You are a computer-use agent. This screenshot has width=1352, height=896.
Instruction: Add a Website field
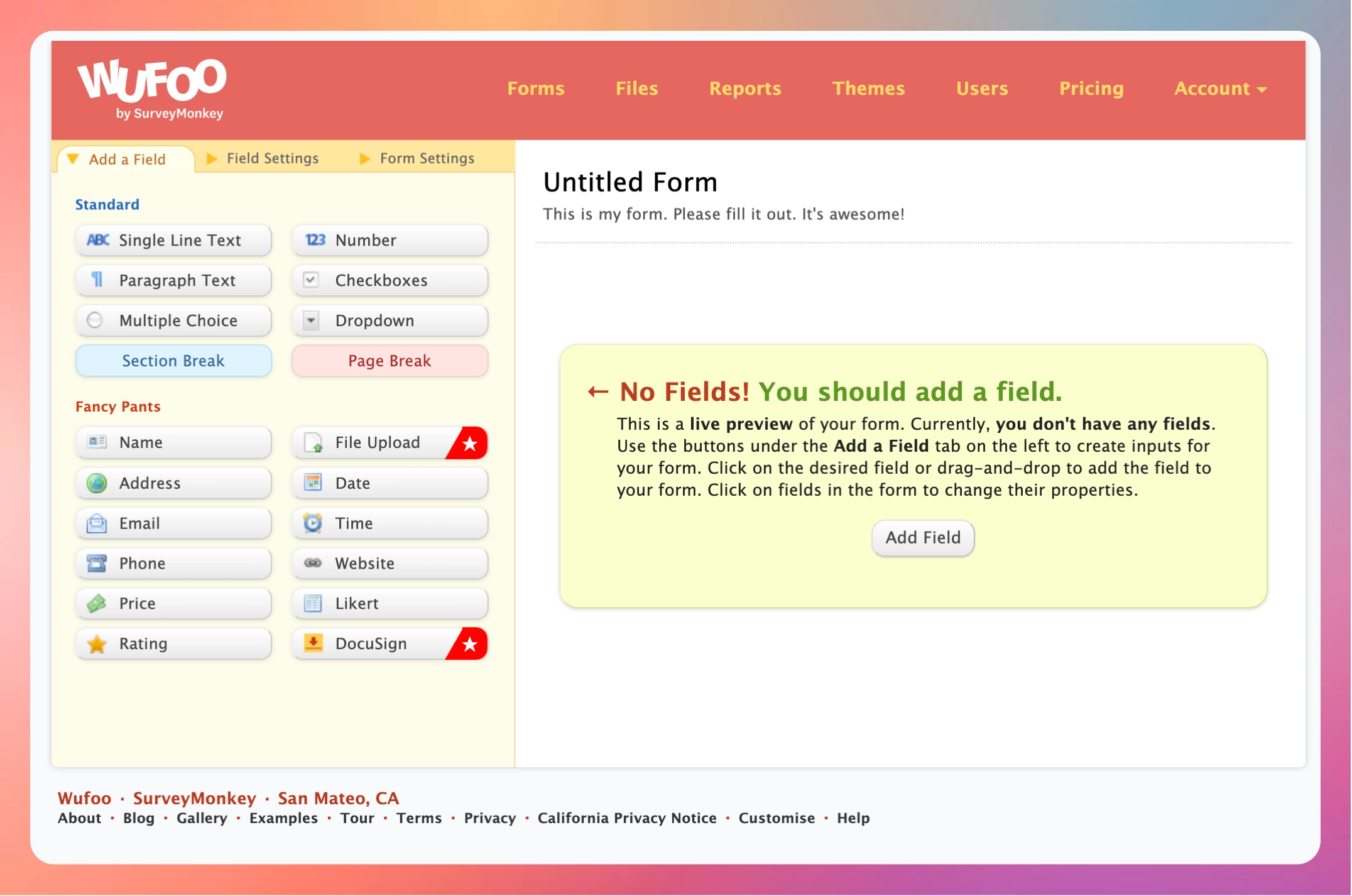390,563
